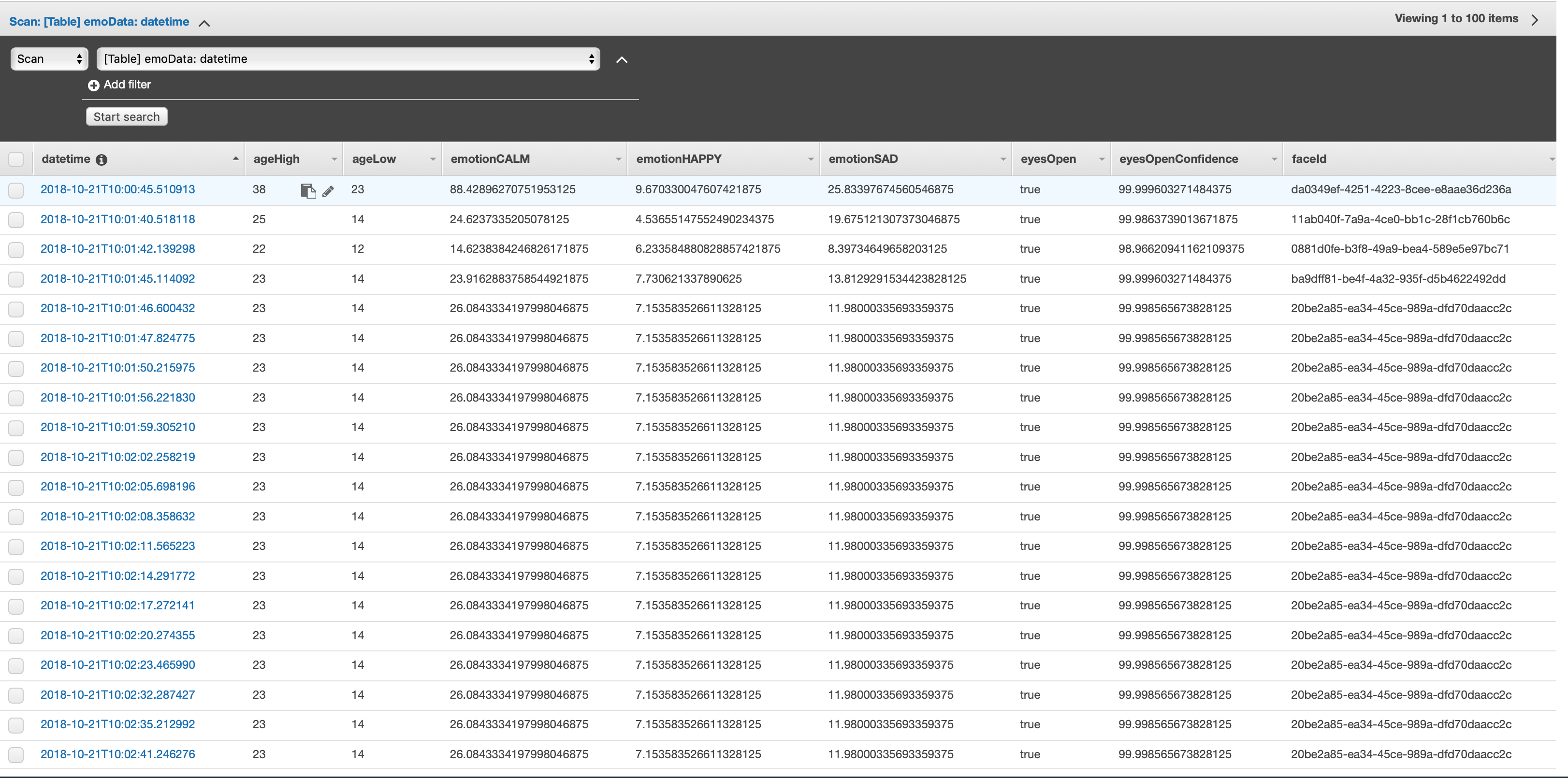Screen dimensions: 1568x778
Task: Click datetime column sort arrow
Action: (235, 159)
